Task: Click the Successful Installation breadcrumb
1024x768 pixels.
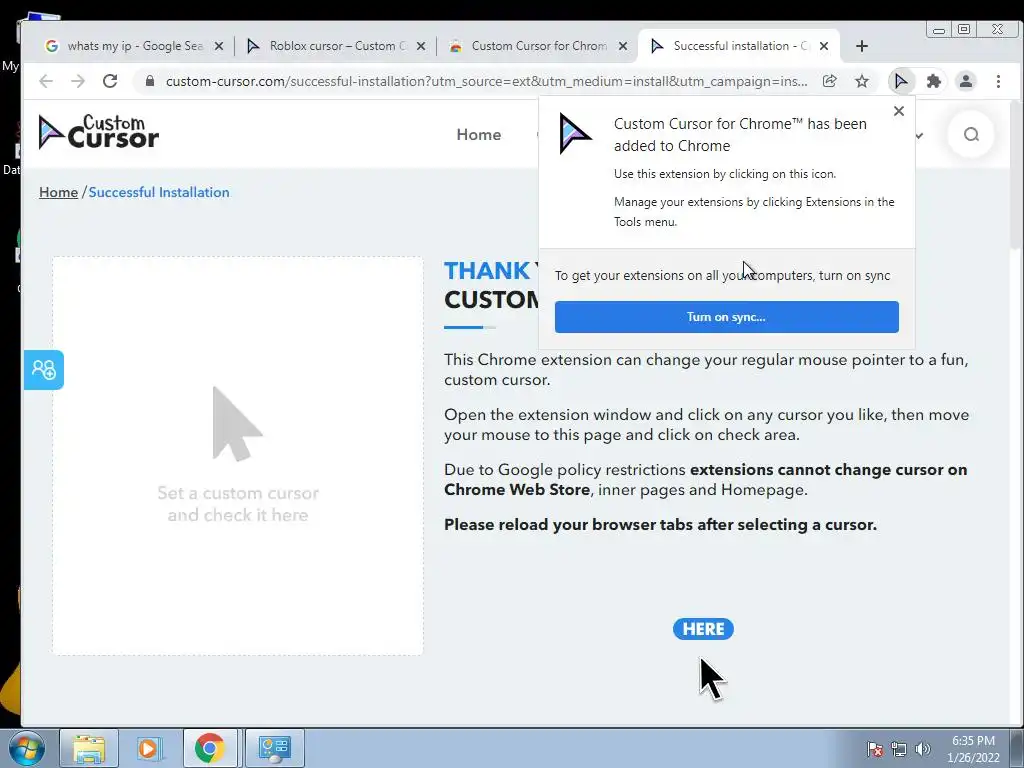Action: [x=159, y=192]
